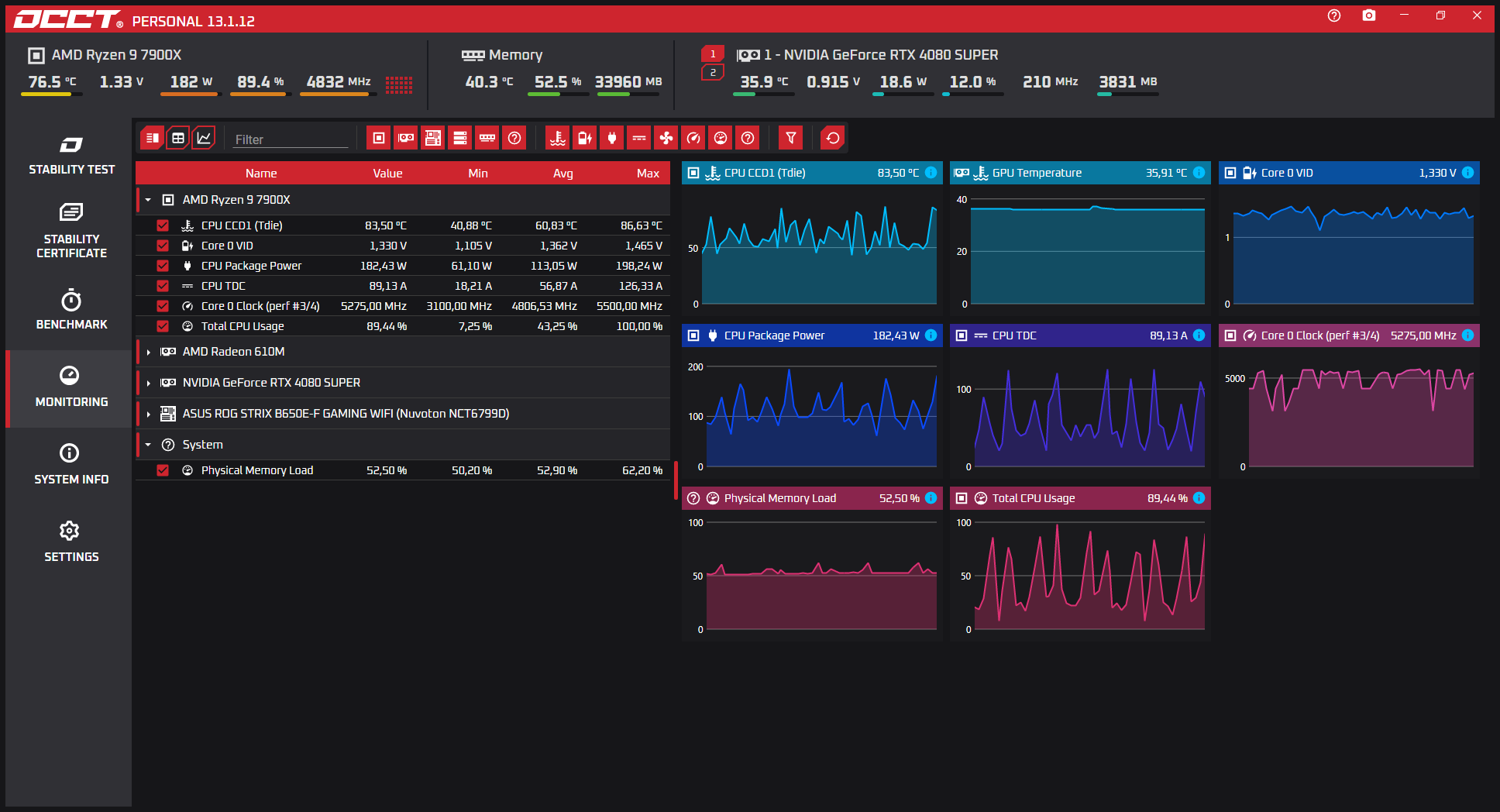The image size is (1500, 812).
Task: Uncheck the CPU CCD1 (Tdie) row checkbox
Action: click(x=163, y=225)
